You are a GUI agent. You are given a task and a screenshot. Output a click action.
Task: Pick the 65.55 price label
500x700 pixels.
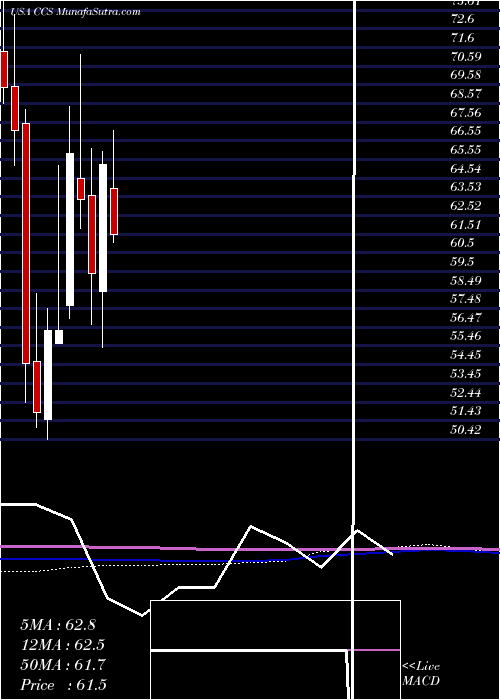466,150
